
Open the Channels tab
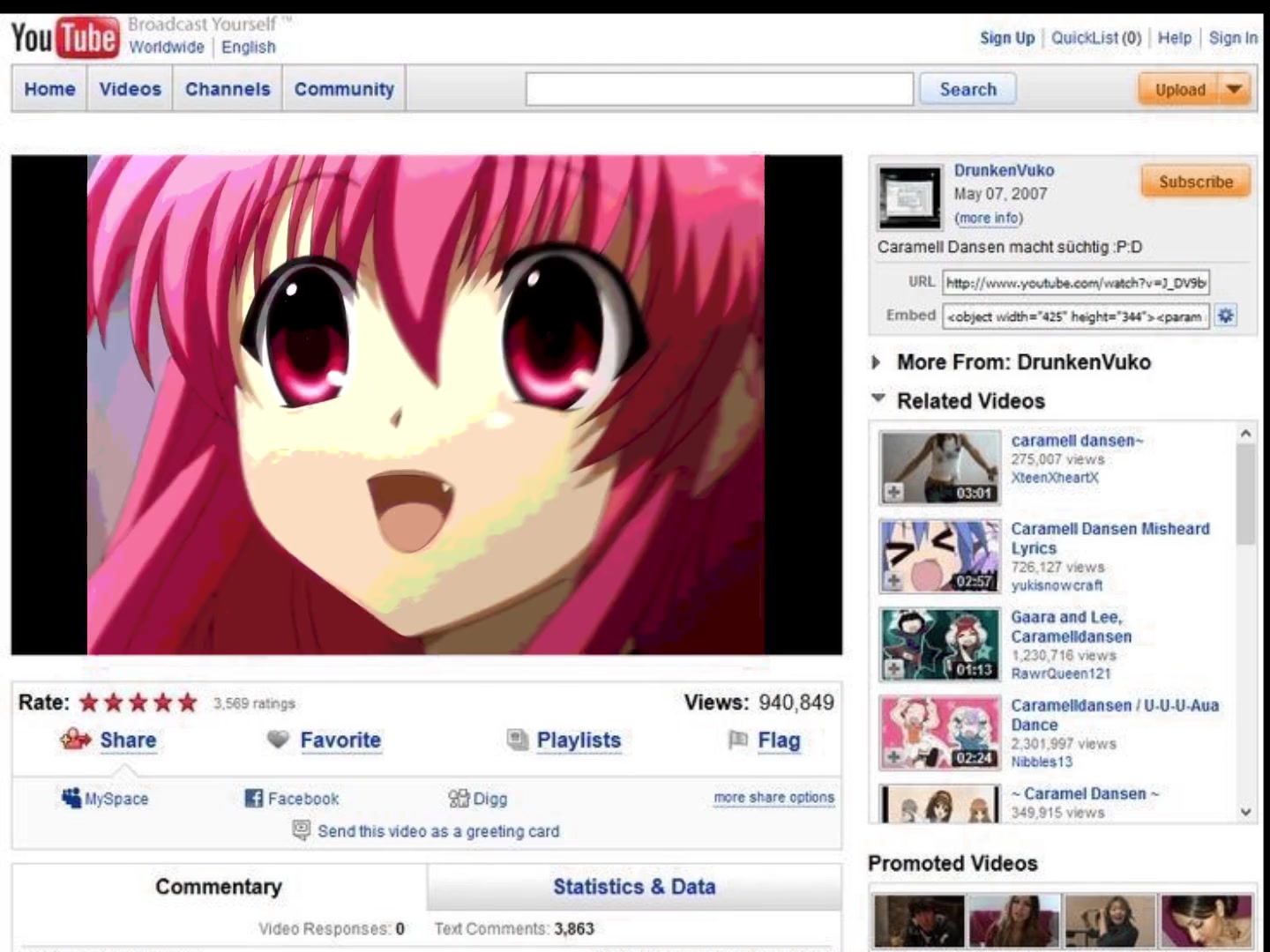coord(228,89)
